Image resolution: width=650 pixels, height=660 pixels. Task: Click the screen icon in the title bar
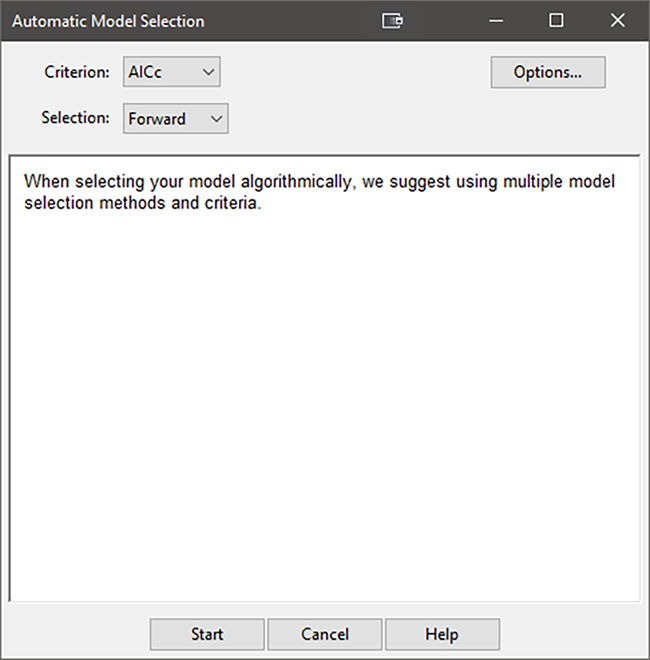[393, 21]
